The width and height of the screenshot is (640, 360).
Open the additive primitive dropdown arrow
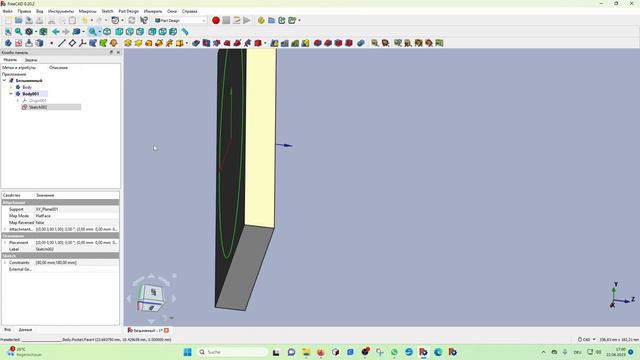[x=187, y=43]
